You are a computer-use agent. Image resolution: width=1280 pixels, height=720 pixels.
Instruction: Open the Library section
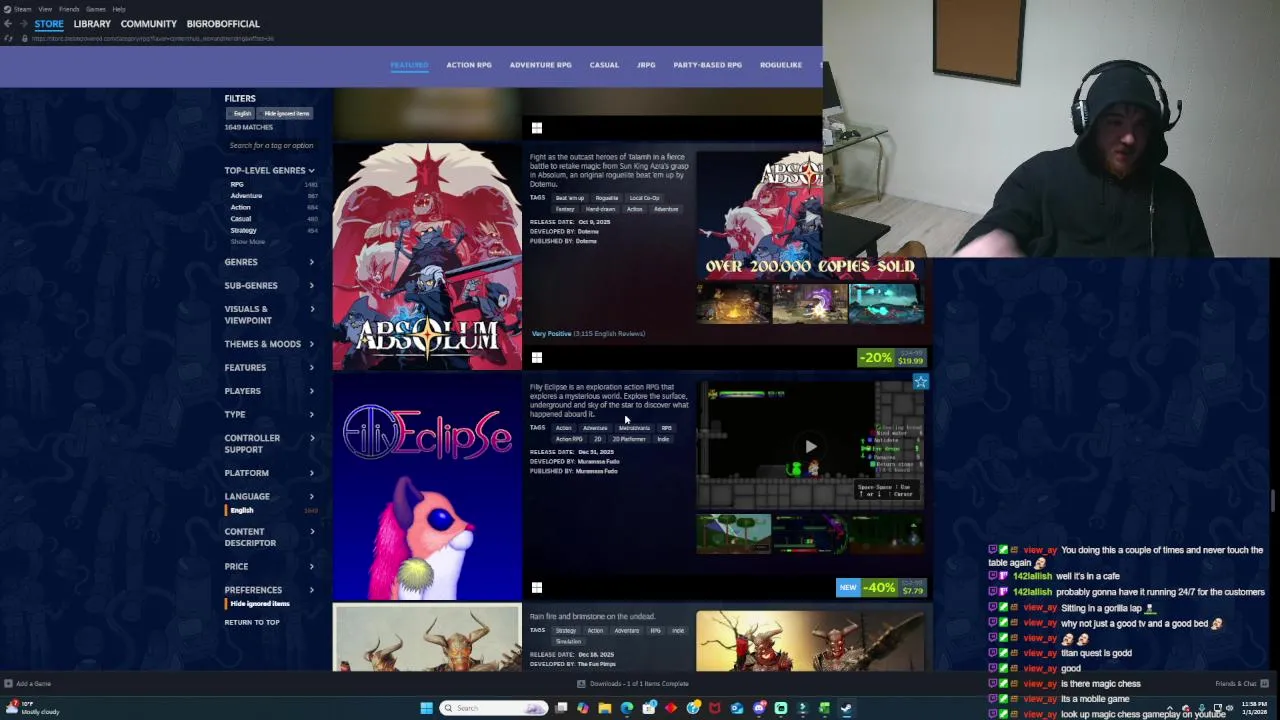[92, 24]
